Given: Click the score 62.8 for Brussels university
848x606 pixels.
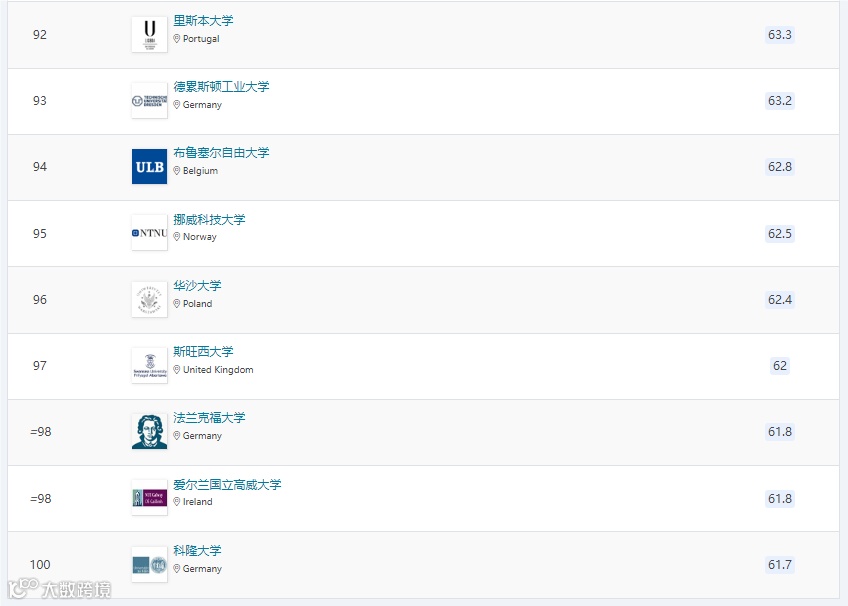Looking at the screenshot, I should 779,167.
